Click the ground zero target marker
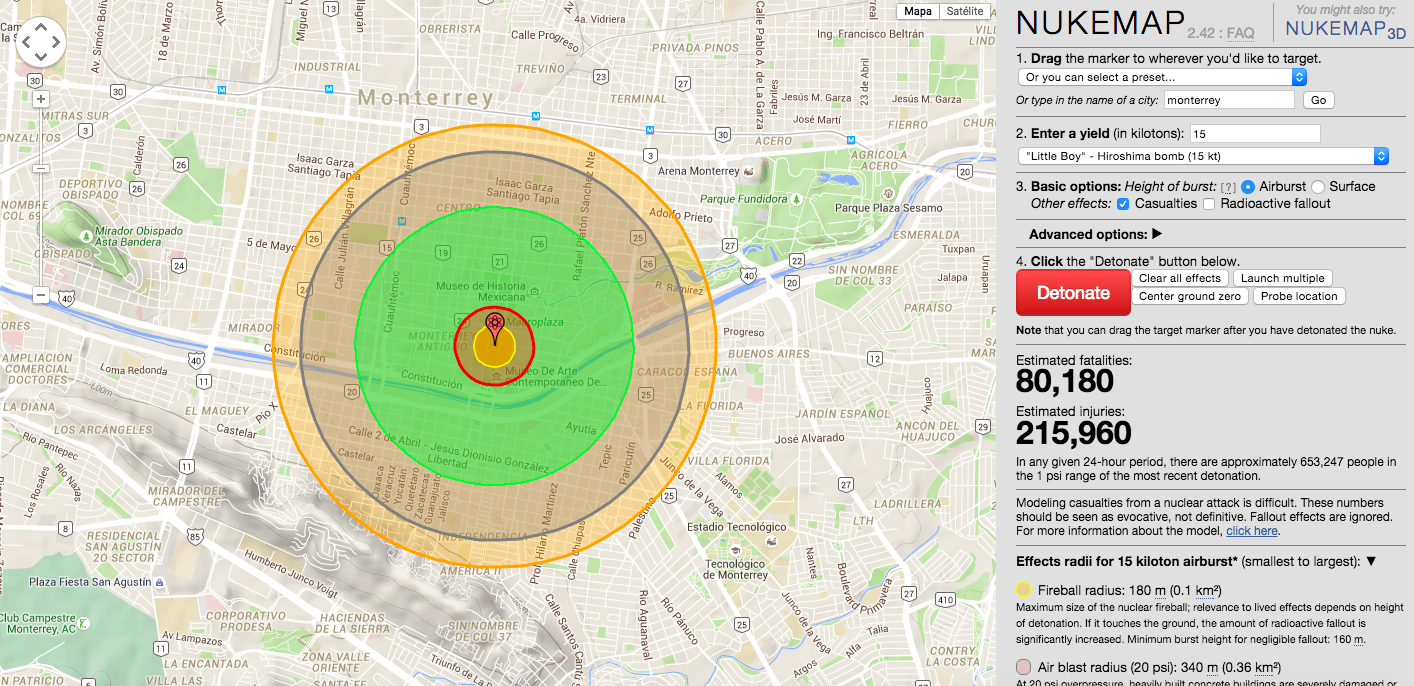This screenshot has height=686, width=1414. 494,324
